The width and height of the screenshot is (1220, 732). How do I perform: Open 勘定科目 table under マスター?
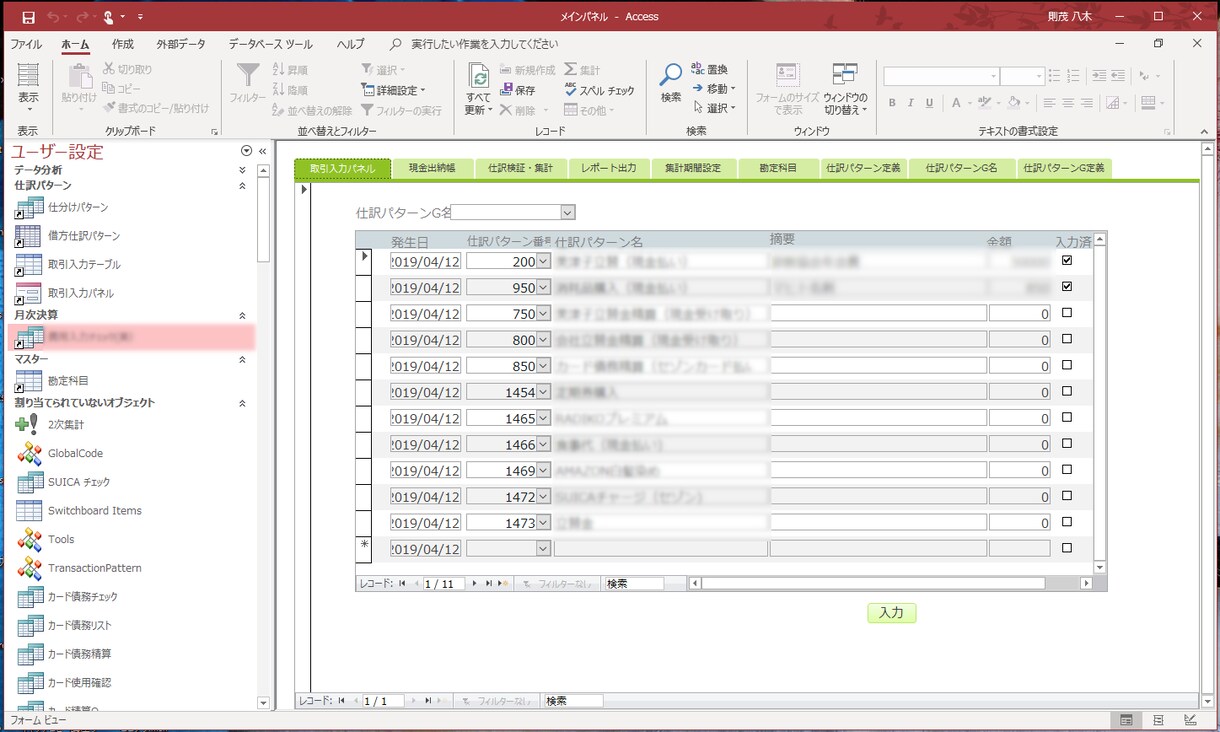tap(52, 381)
